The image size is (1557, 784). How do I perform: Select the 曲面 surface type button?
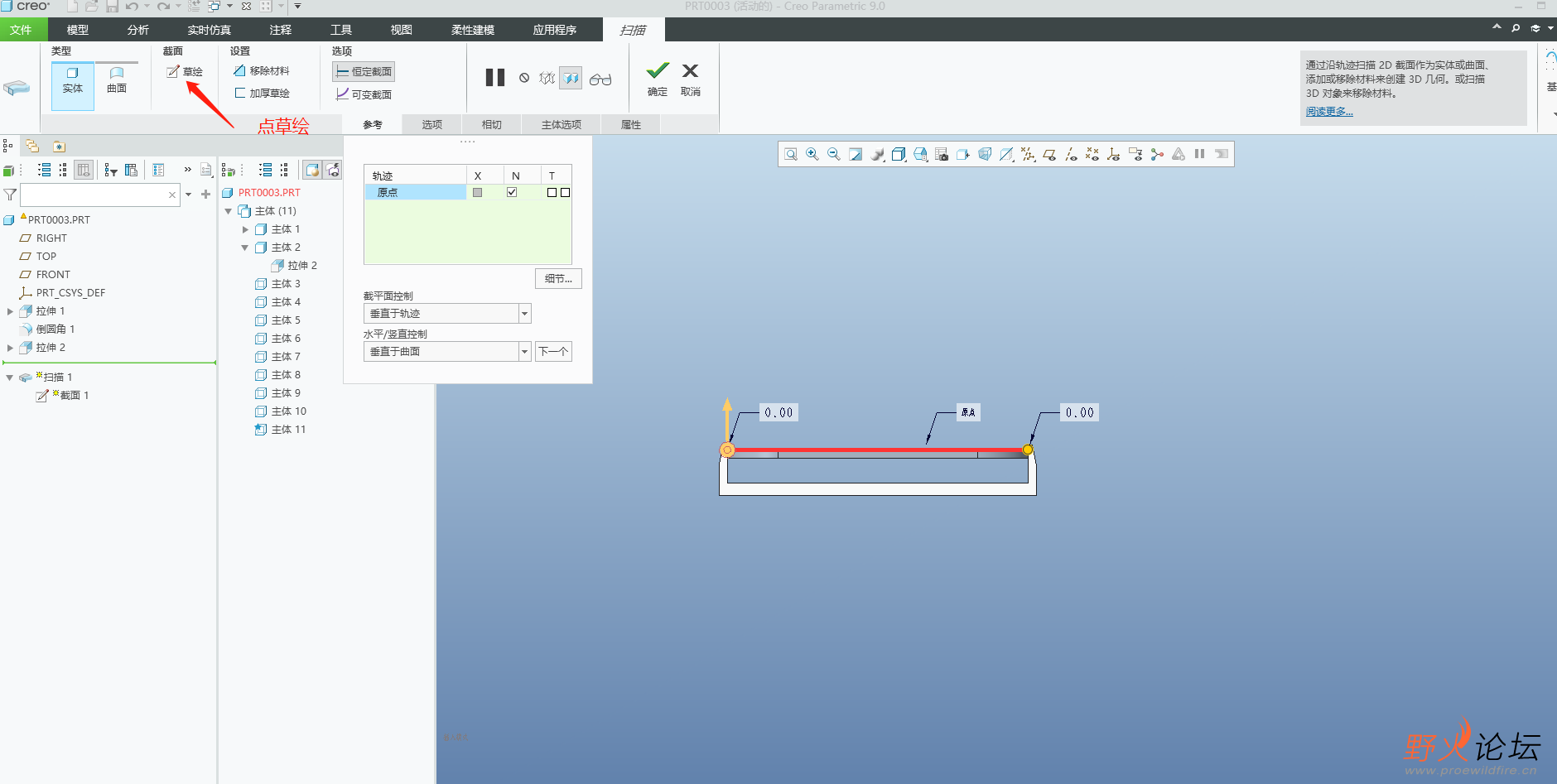pyautogui.click(x=117, y=80)
